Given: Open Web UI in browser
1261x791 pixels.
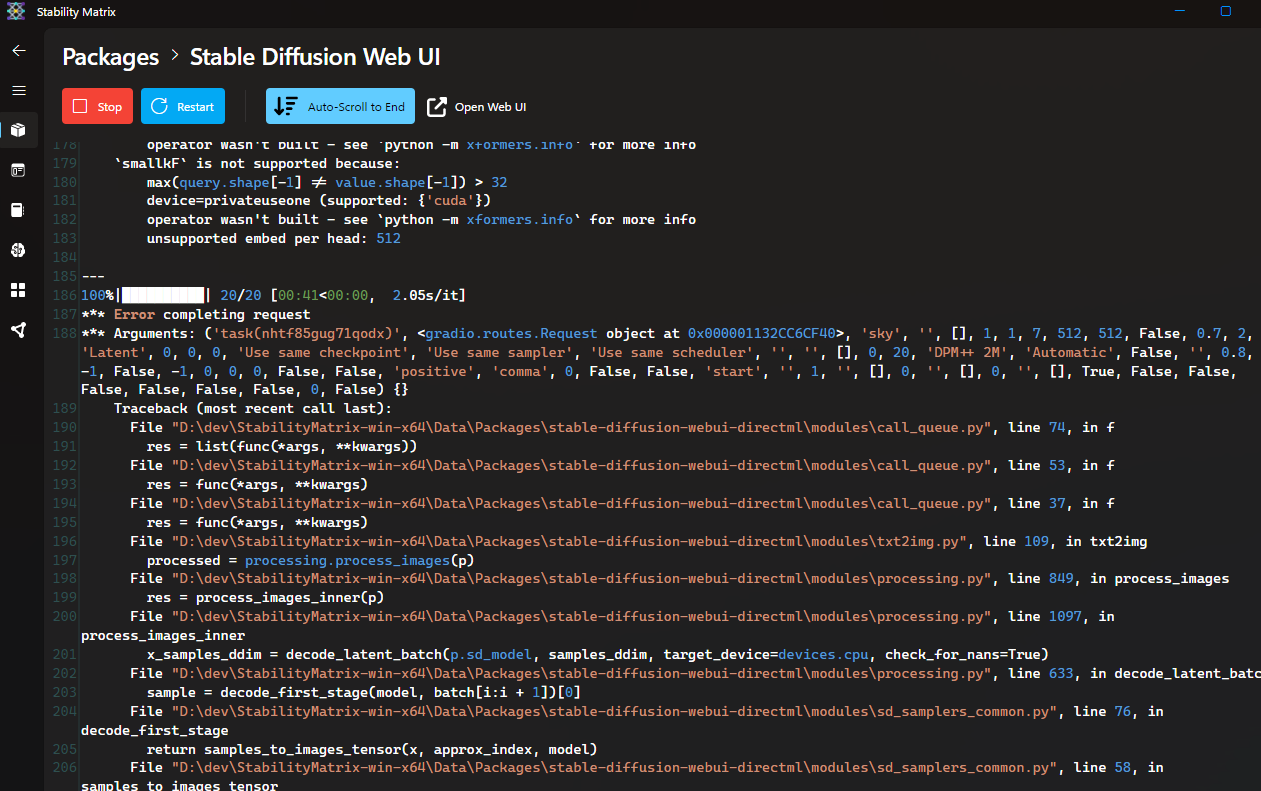Looking at the screenshot, I should point(477,107).
